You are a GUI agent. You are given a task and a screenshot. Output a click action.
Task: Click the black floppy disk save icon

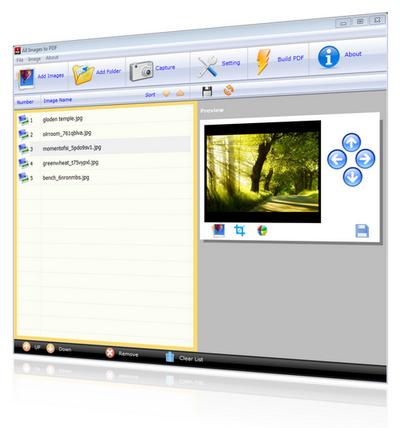point(207,91)
